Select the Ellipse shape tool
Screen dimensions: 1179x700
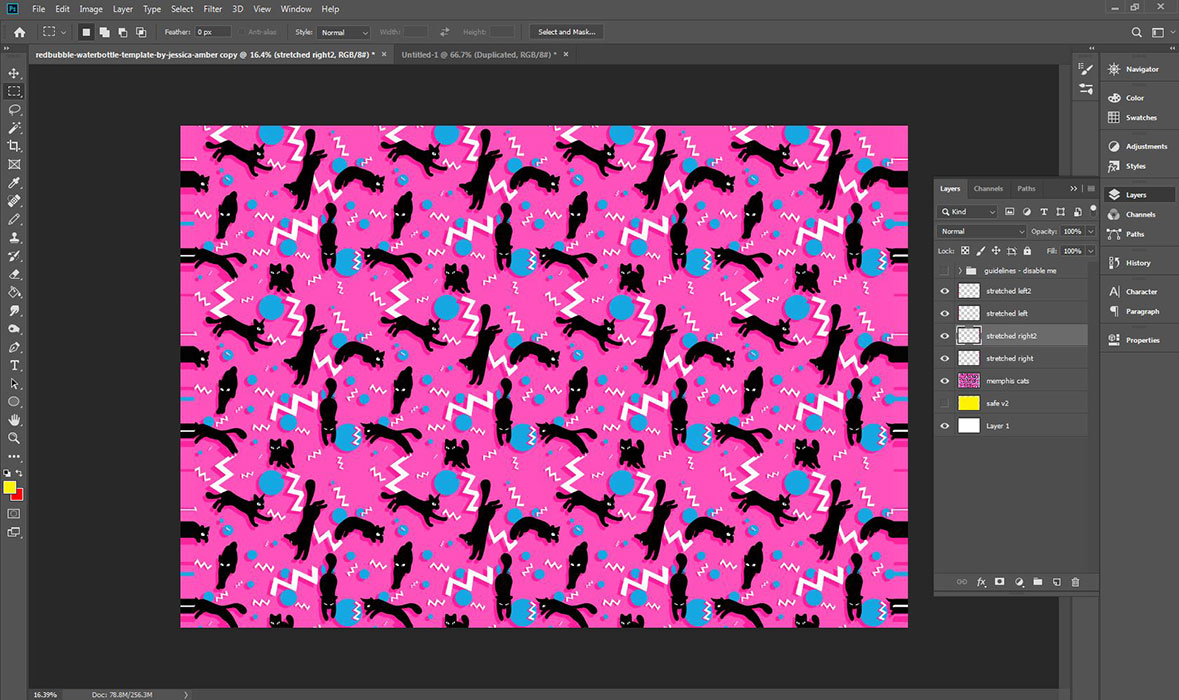pos(14,402)
